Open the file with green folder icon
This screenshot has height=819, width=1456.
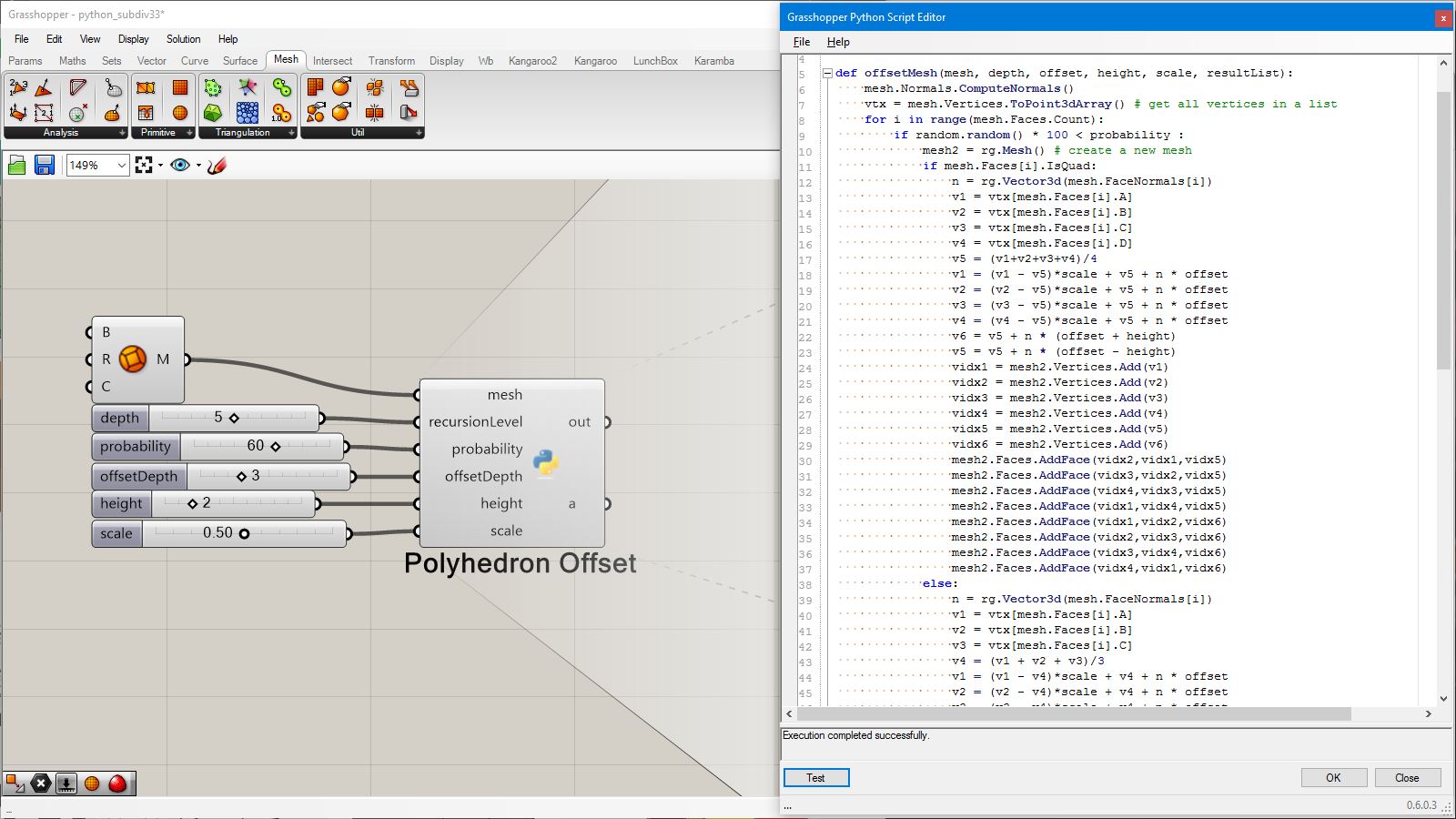tap(17, 165)
